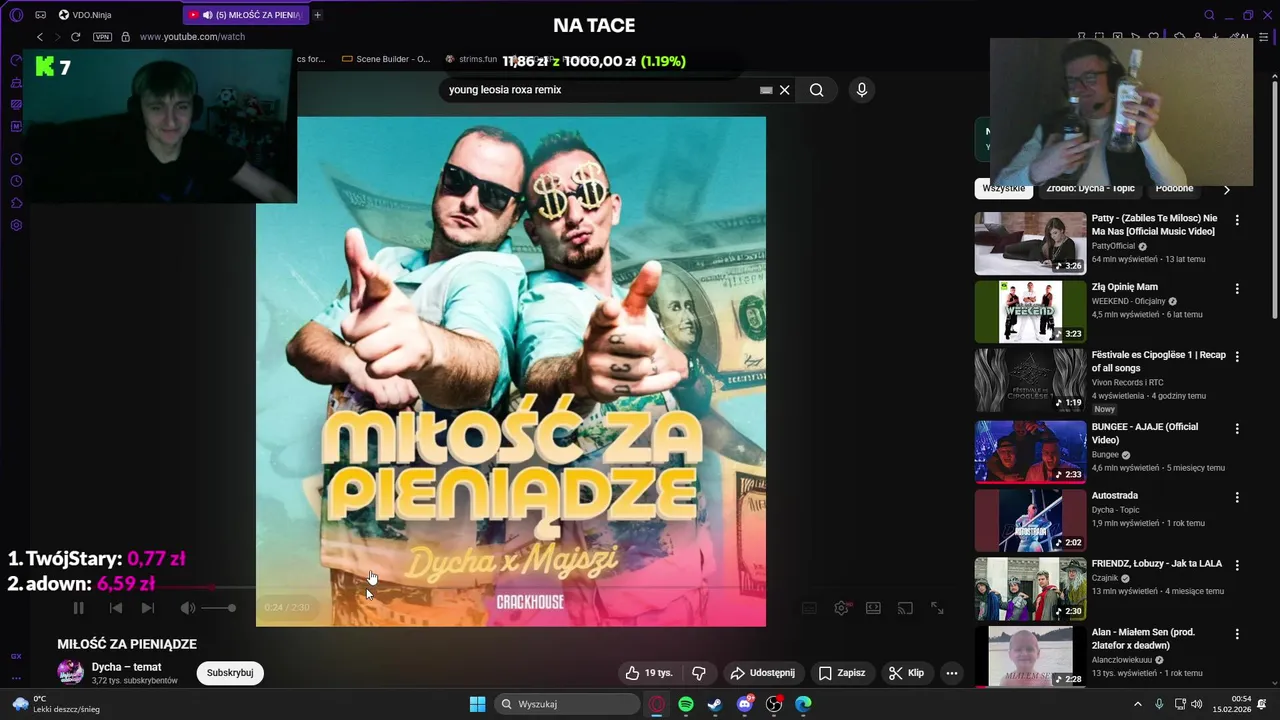1280x720 pixels.
Task: Toggle the browser VPN badge
Action: [x=102, y=37]
